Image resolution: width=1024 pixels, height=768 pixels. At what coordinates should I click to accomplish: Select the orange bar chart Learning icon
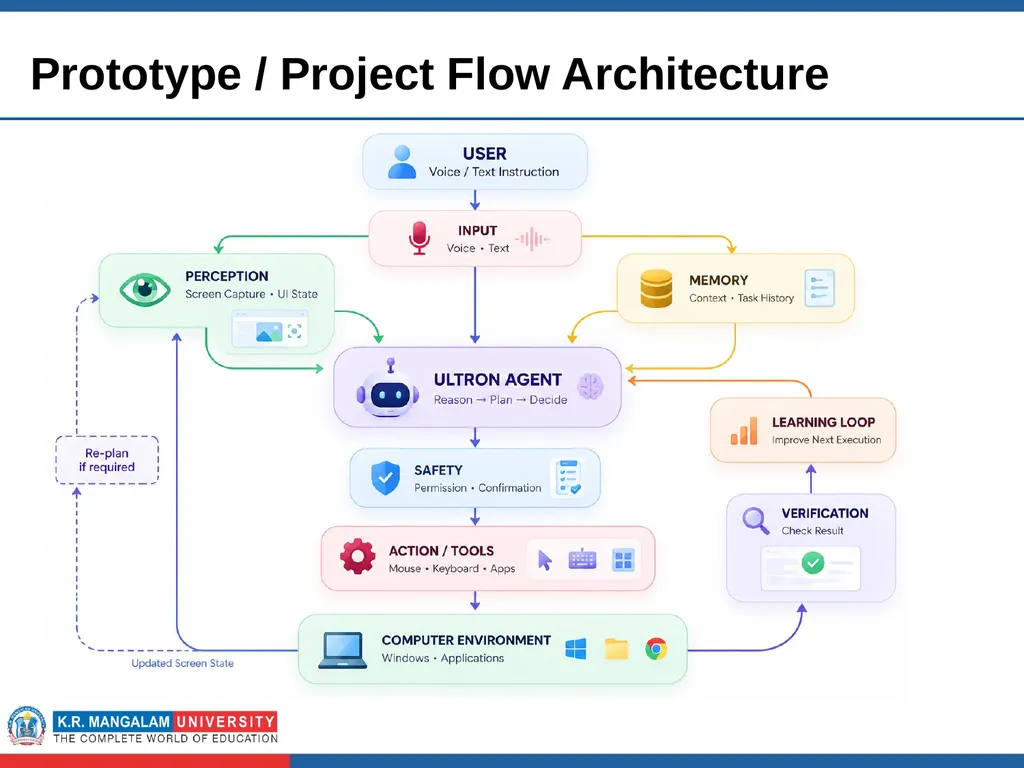(744, 430)
